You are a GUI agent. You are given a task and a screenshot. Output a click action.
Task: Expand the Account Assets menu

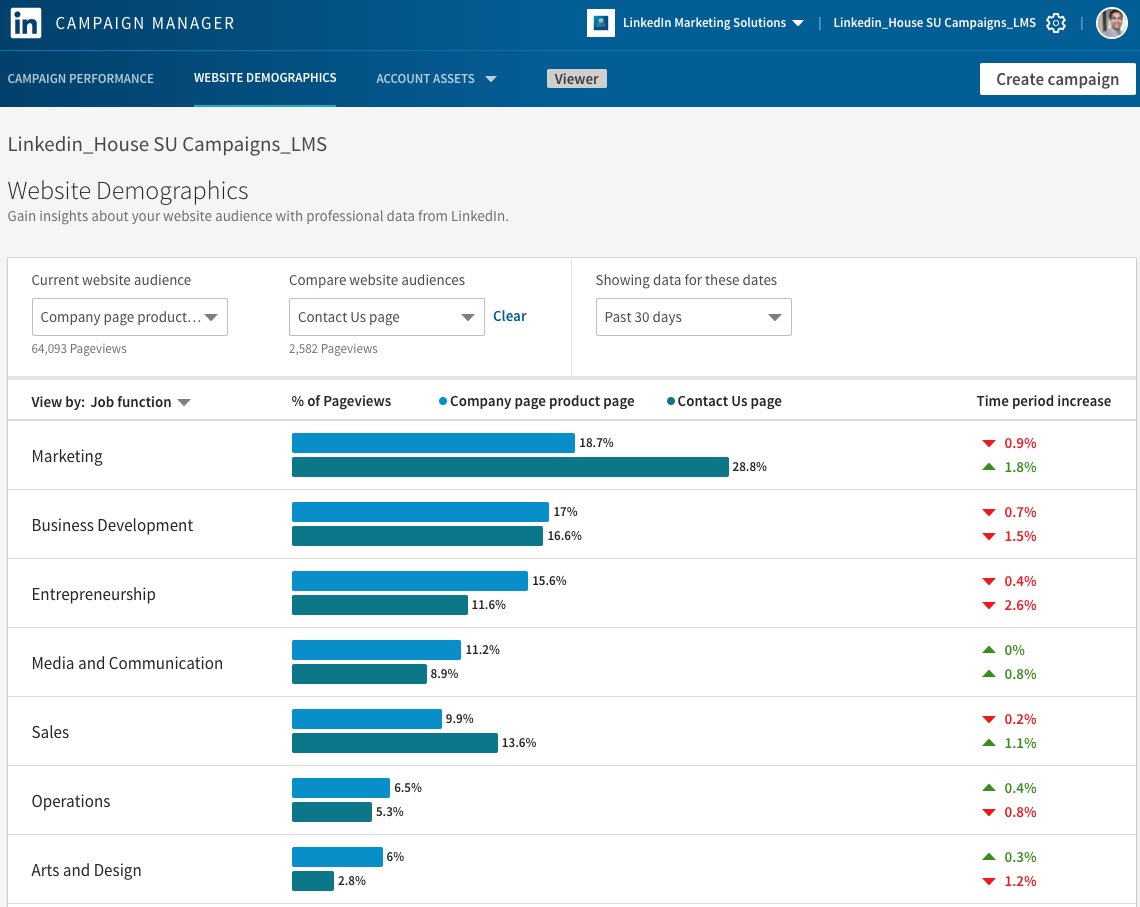436,78
